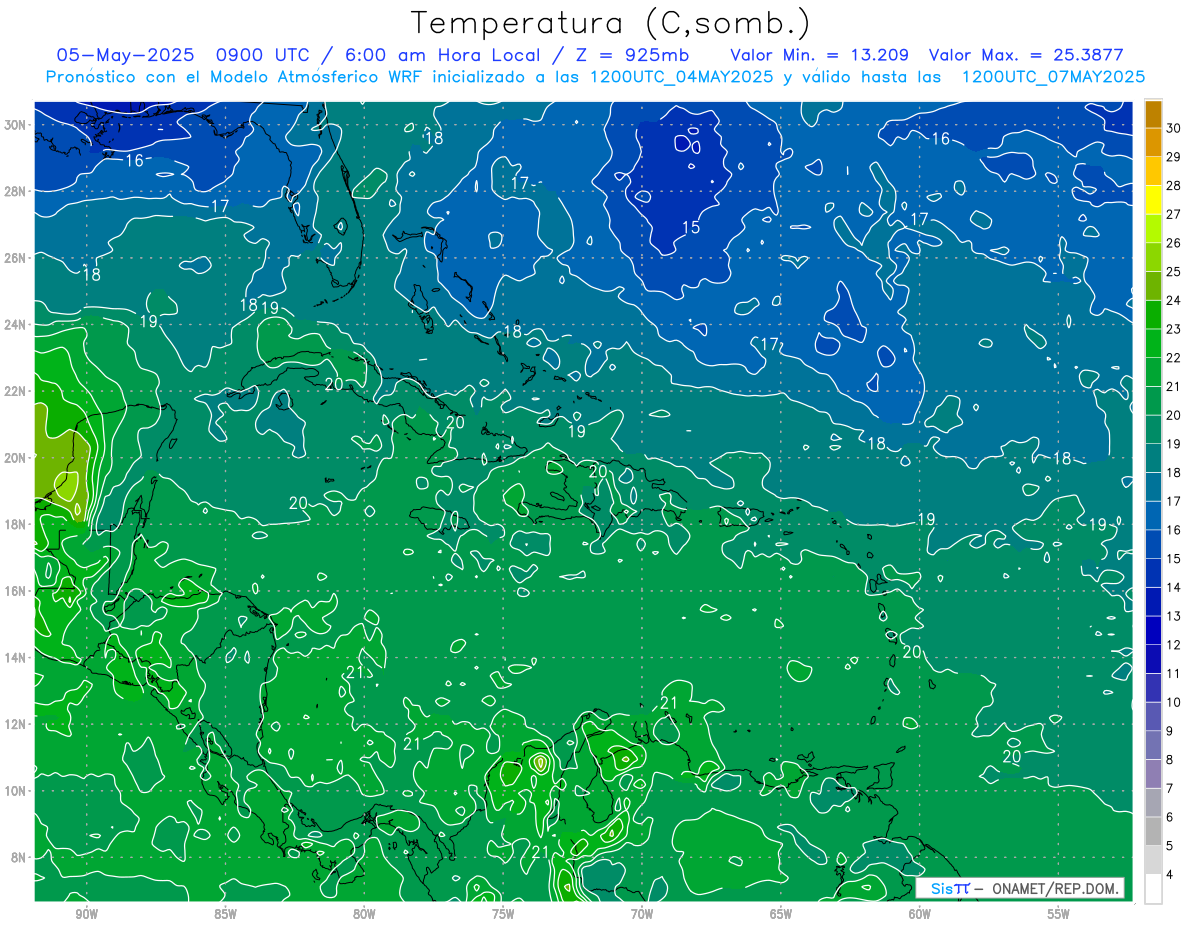
Task: Click the brown colorbar swatch above 30
Action: 1153,114
